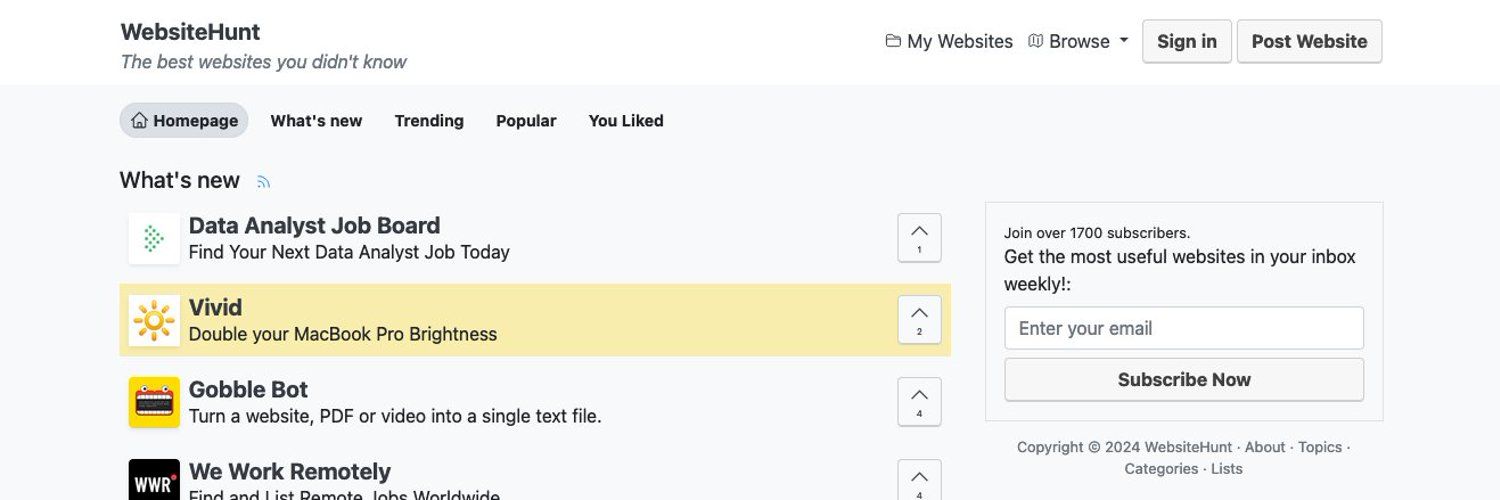The width and height of the screenshot is (1500, 500).
Task: Click the Vivid sun icon
Action: coord(154,320)
